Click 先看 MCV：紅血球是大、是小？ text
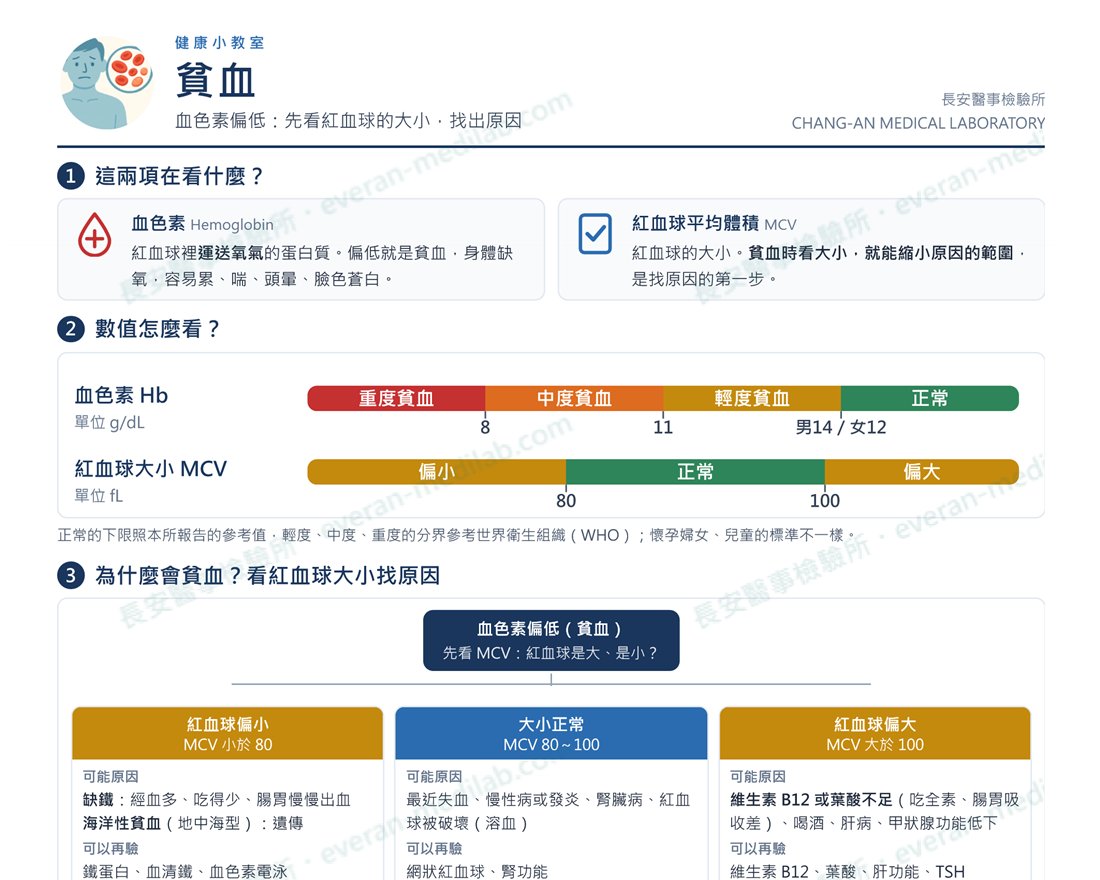This screenshot has width=1100, height=880. [x=551, y=653]
